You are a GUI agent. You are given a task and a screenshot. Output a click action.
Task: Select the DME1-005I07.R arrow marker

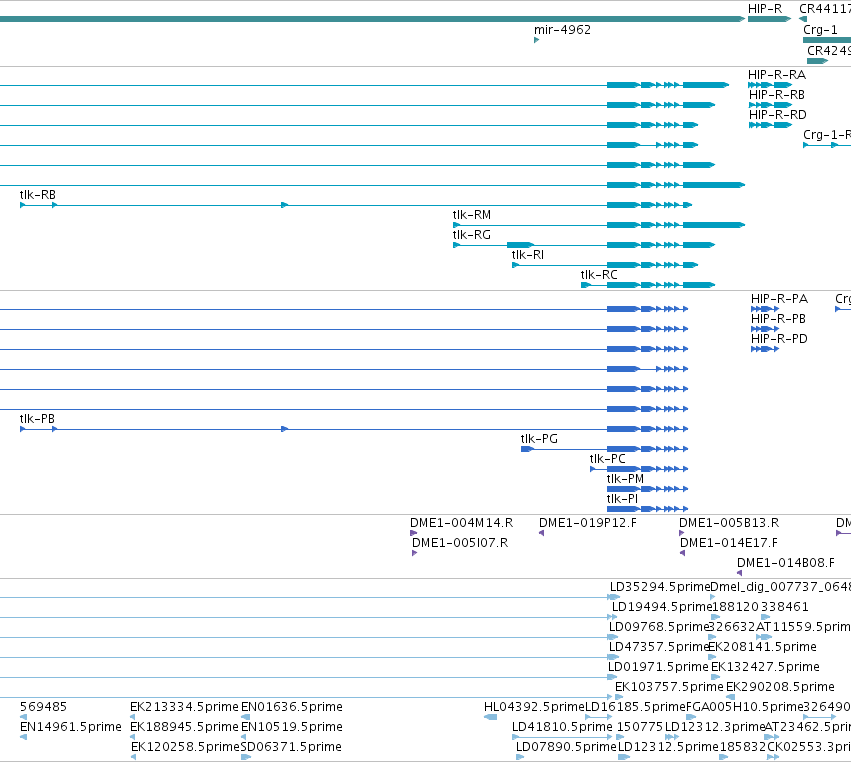click(415, 553)
